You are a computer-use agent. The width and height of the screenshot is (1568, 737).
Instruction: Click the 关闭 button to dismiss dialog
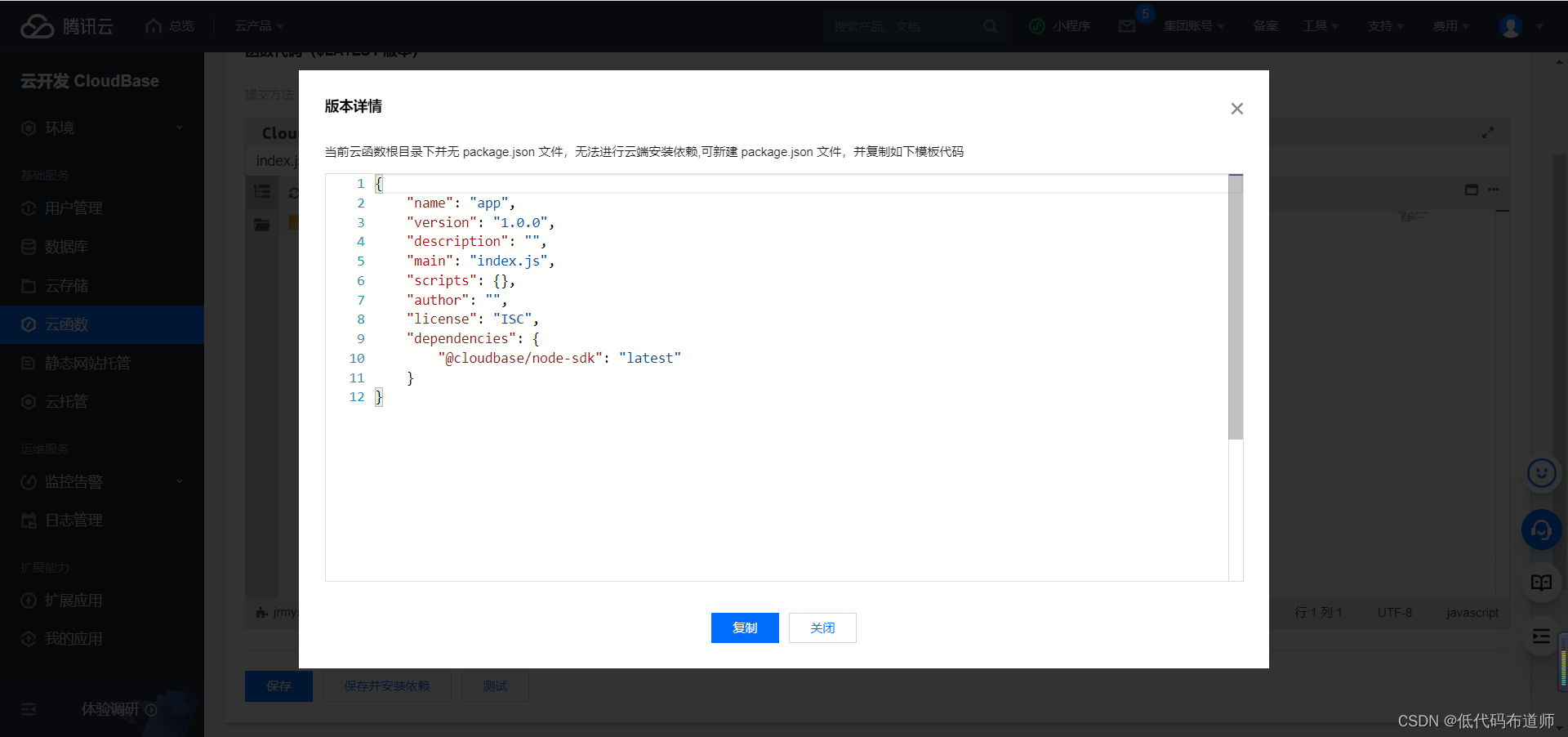(x=822, y=628)
